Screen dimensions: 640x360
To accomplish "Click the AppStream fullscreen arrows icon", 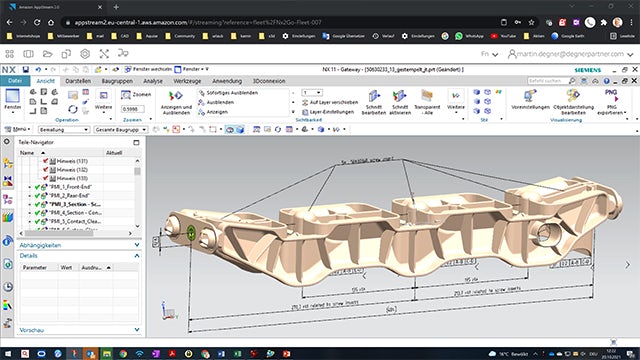I will click(x=104, y=53).
